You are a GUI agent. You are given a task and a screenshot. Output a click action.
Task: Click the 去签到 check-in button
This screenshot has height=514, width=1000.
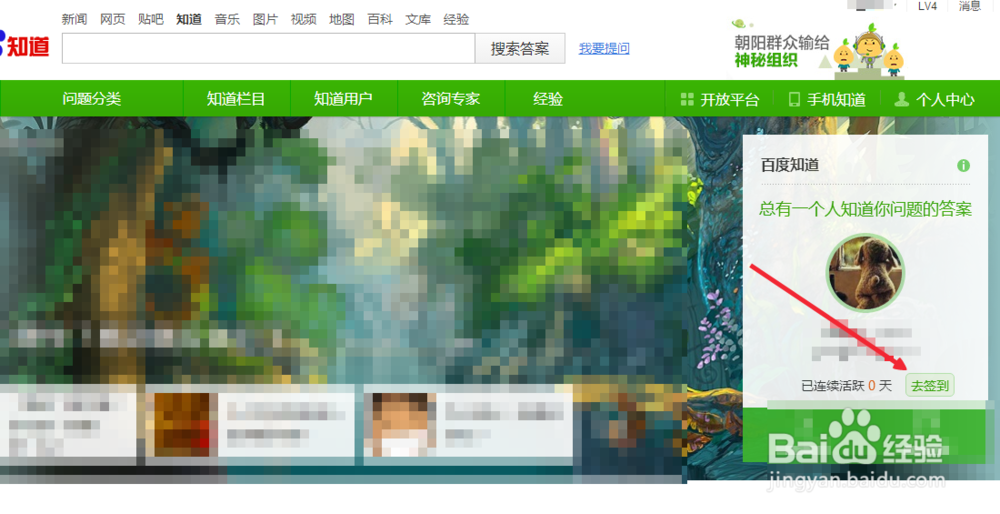coord(929,386)
